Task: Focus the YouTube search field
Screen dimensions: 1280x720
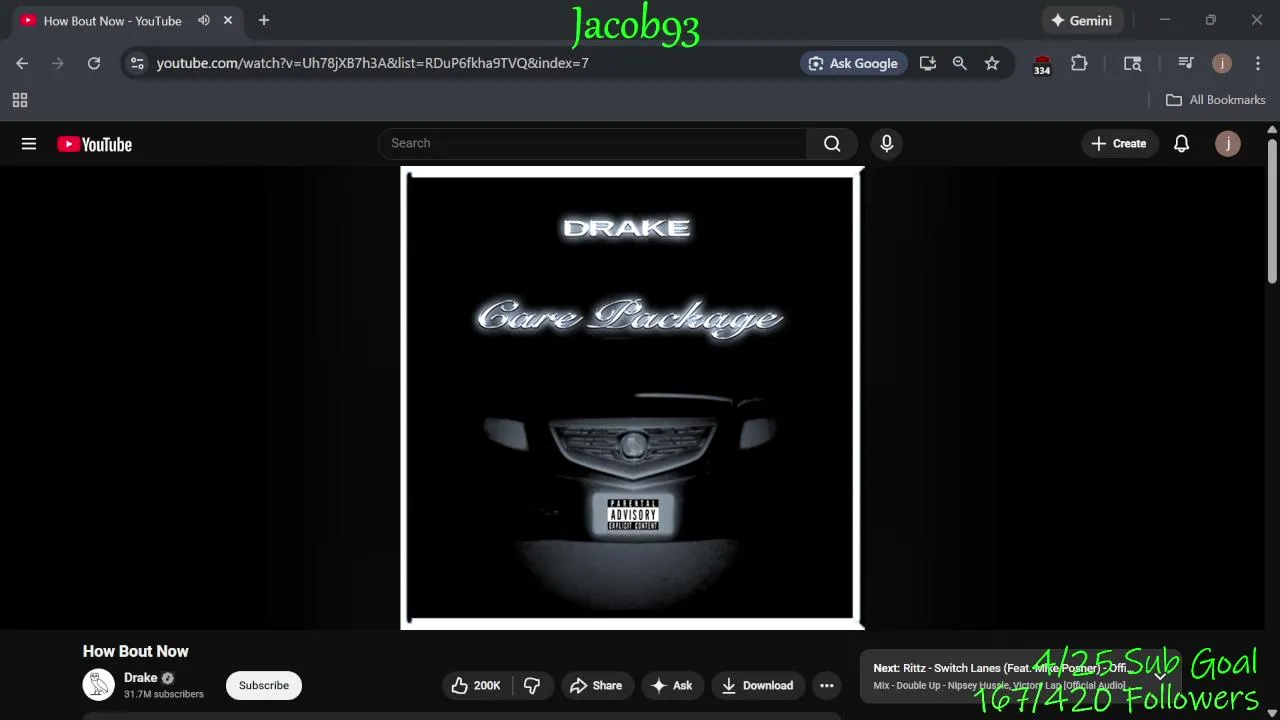Action: point(592,144)
